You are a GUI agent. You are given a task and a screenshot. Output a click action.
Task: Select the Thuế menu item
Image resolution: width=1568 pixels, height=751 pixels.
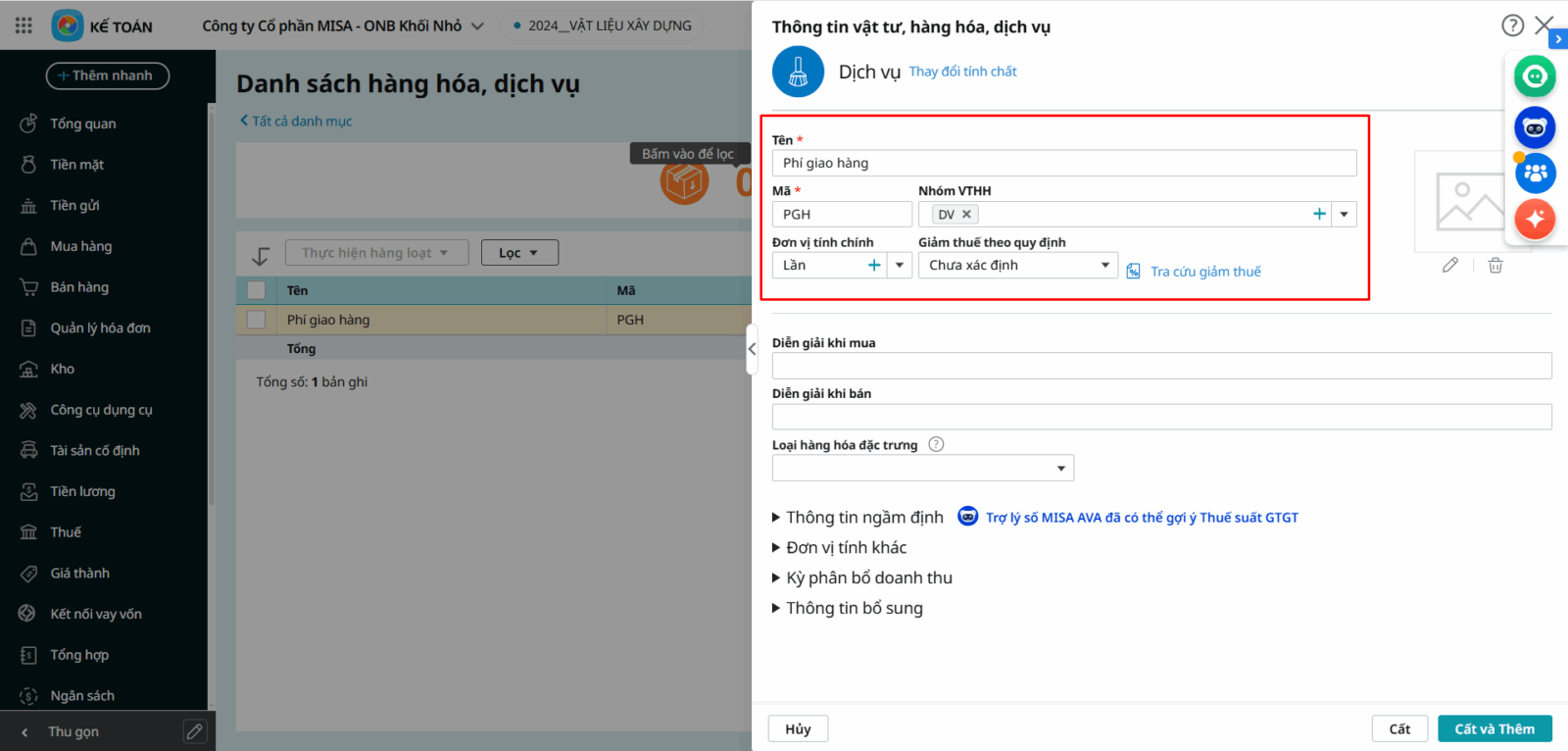[66, 532]
